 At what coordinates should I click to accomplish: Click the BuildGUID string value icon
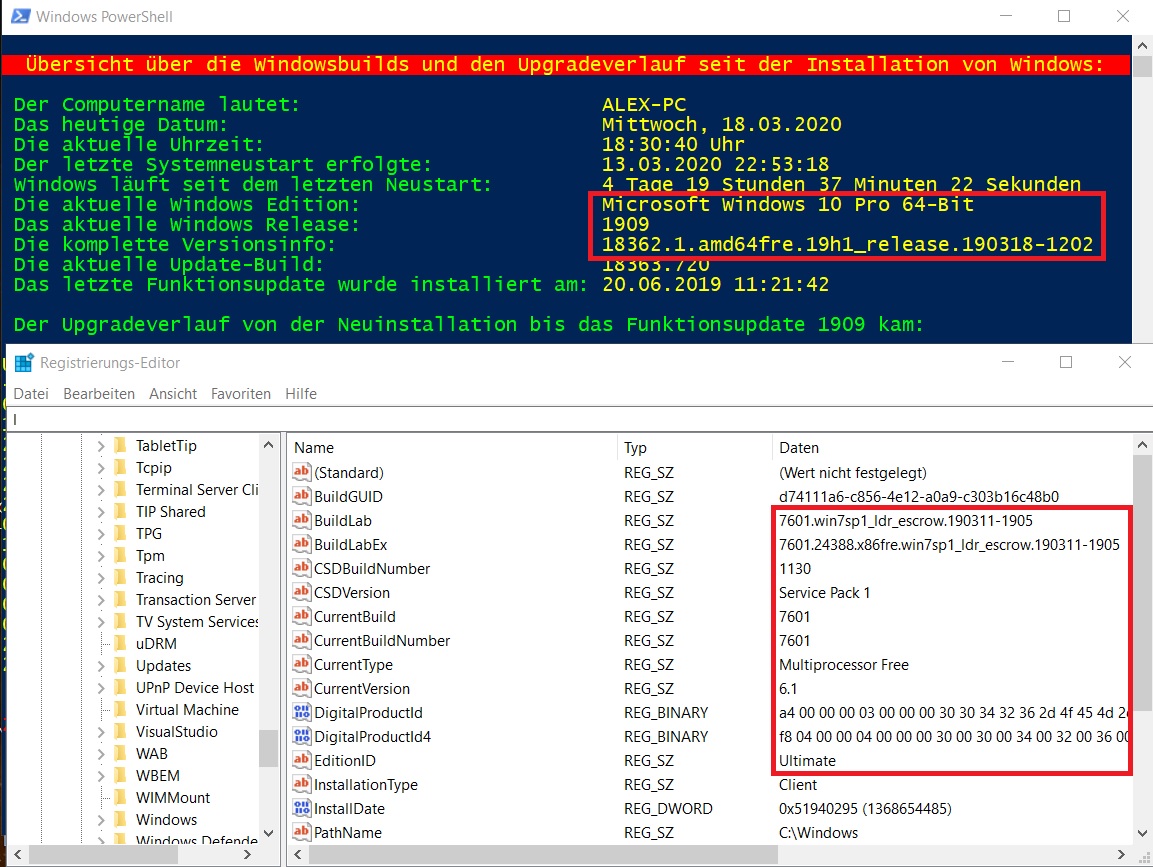(301, 496)
